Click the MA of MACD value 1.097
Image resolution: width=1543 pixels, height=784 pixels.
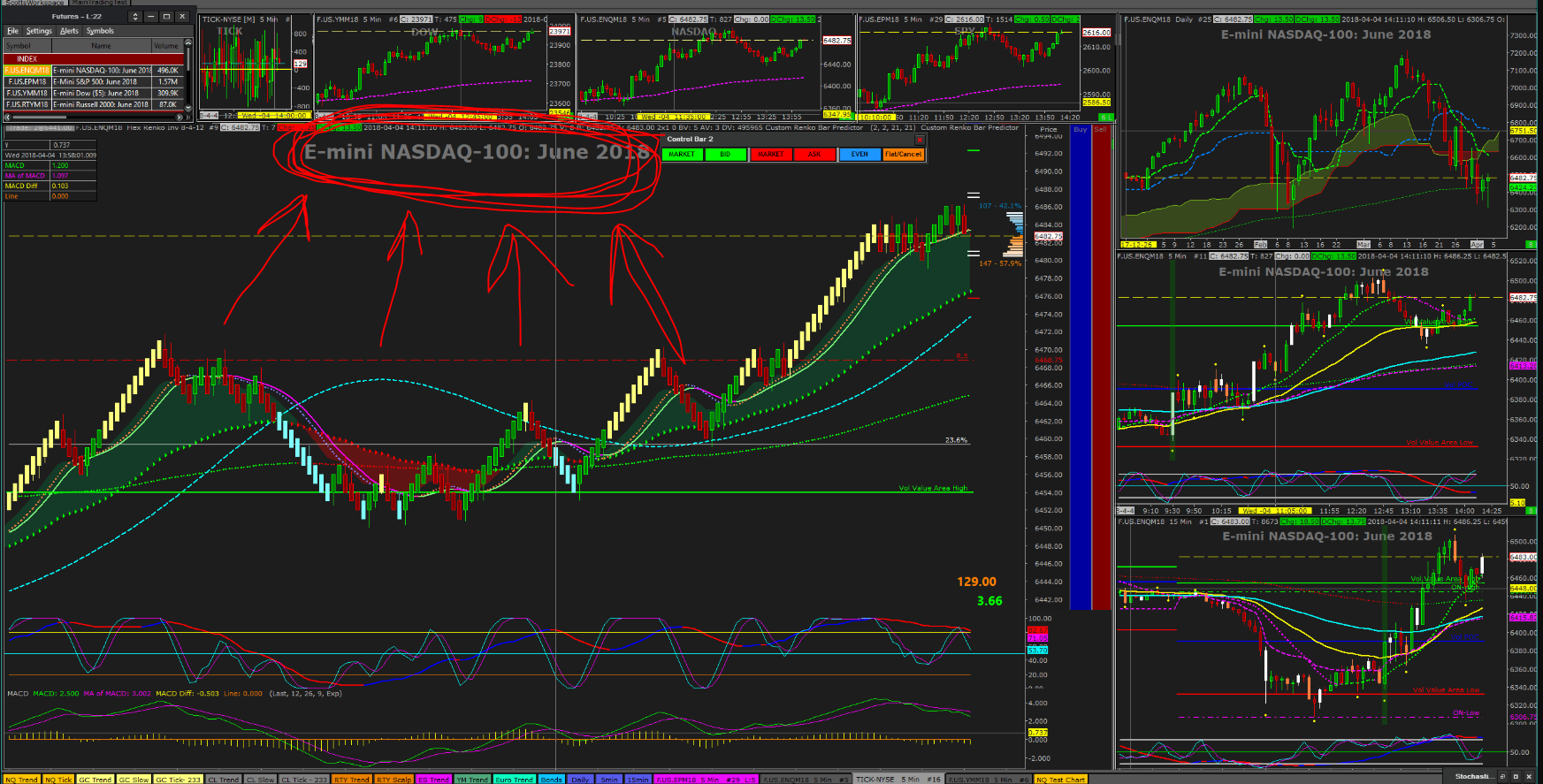60,176
